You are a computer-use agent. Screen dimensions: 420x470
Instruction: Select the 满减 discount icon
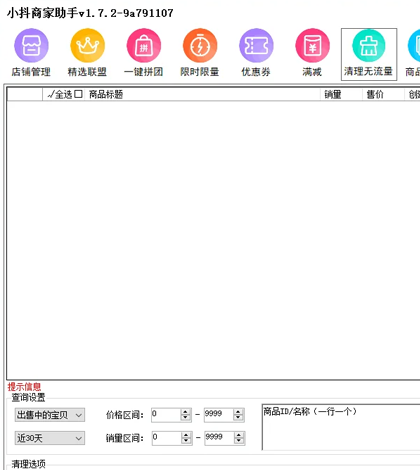tap(312, 46)
